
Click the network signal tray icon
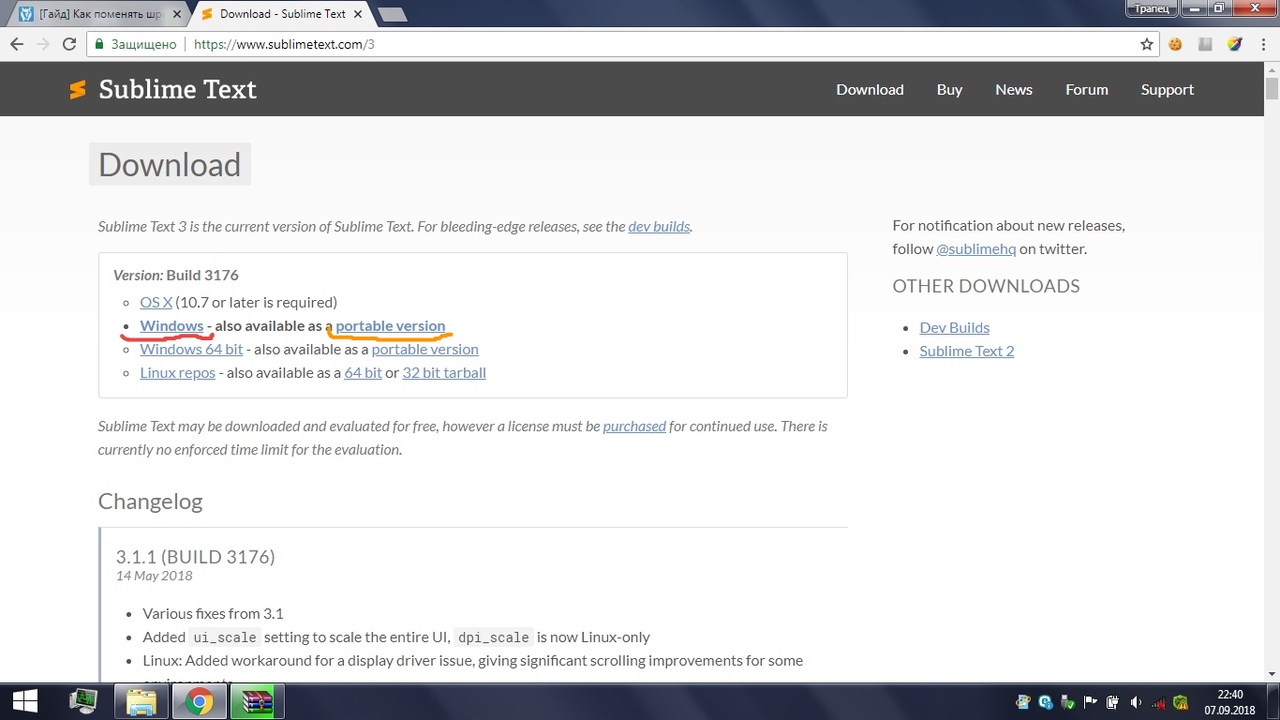point(1158,702)
